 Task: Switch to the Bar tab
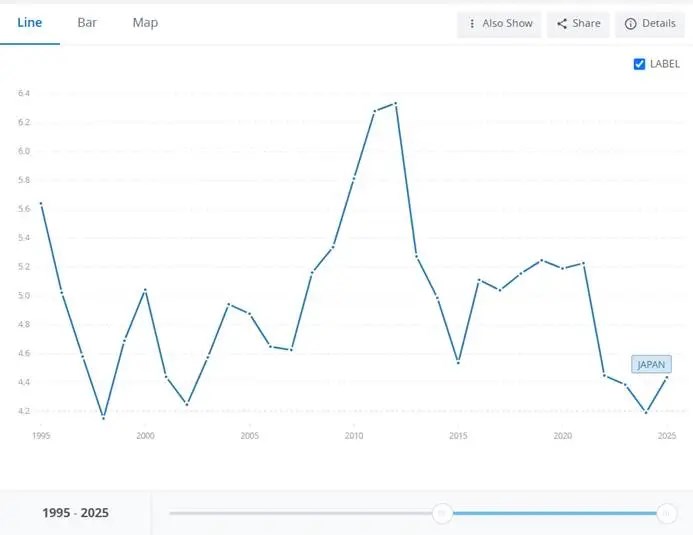click(87, 23)
